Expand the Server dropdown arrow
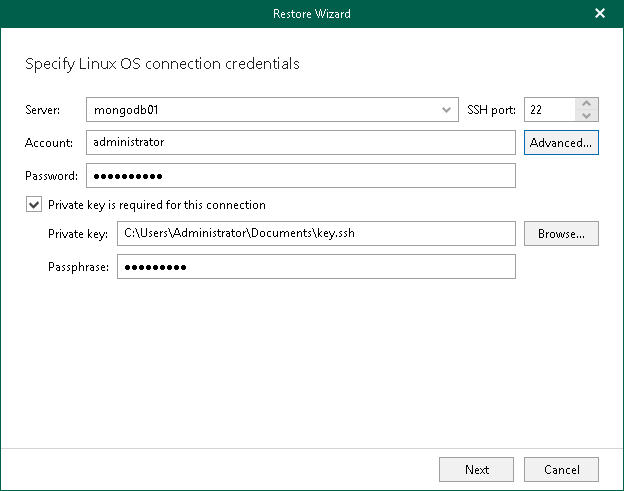 tap(446, 109)
